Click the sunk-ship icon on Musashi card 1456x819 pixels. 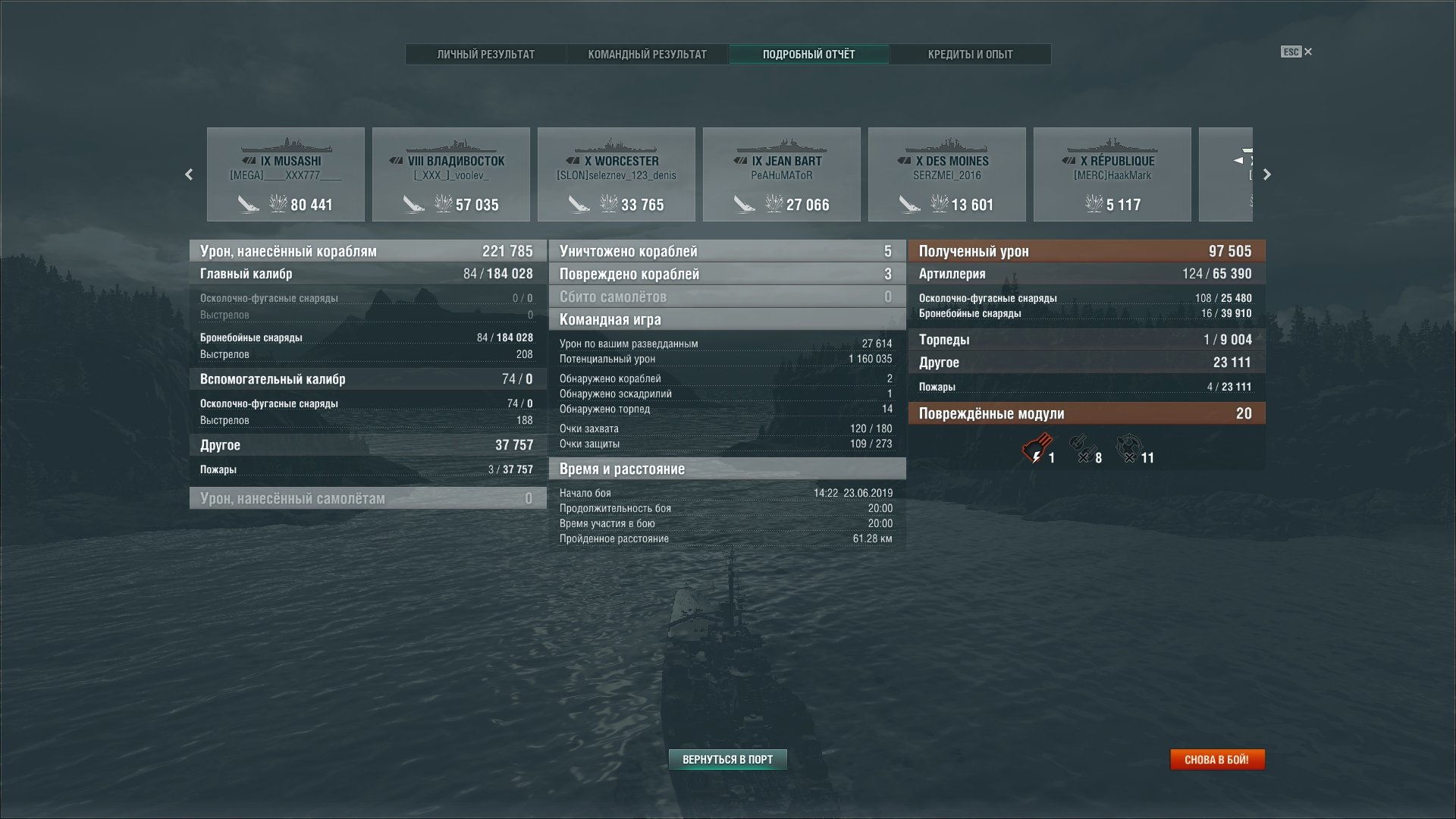click(x=248, y=204)
